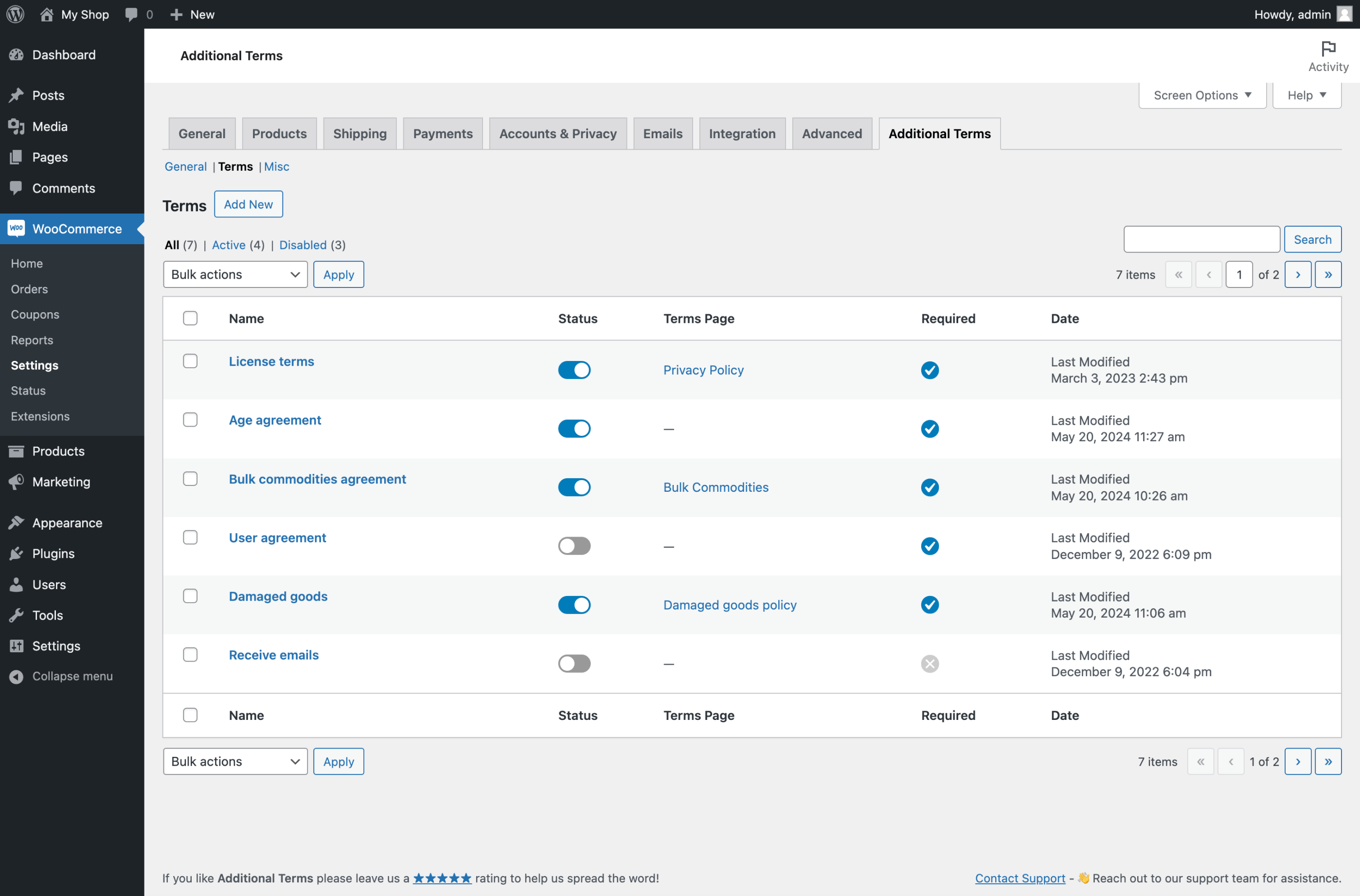Click the Appearance paintbrush icon

tap(16, 522)
